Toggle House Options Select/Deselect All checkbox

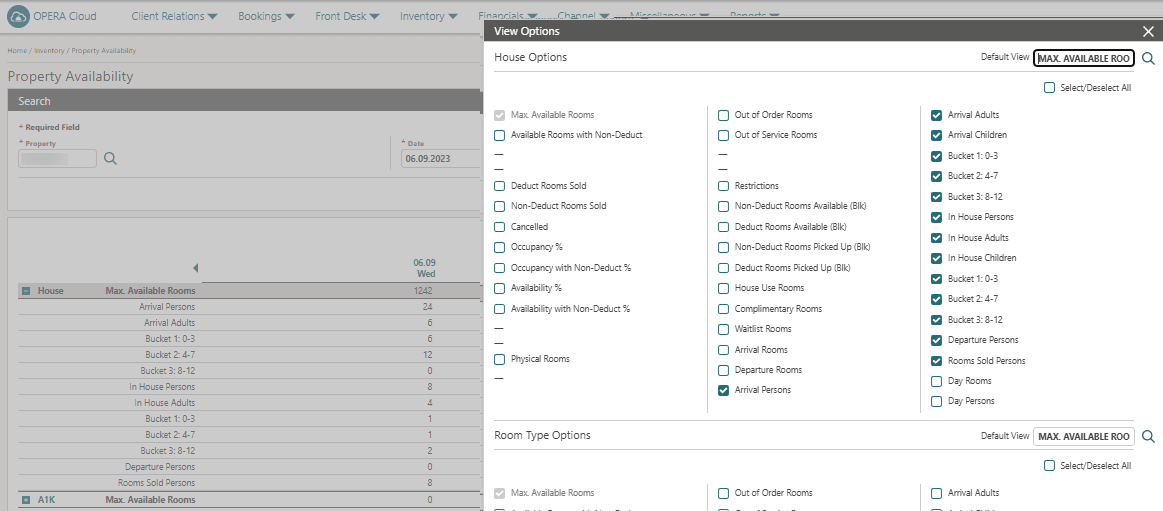pos(1050,88)
